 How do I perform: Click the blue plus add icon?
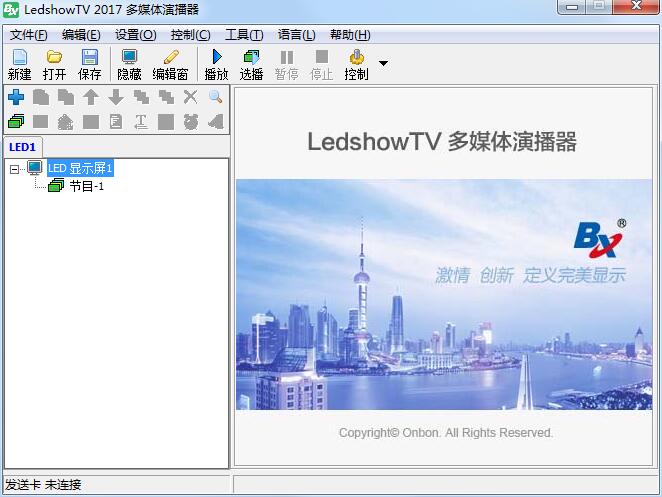[16, 97]
